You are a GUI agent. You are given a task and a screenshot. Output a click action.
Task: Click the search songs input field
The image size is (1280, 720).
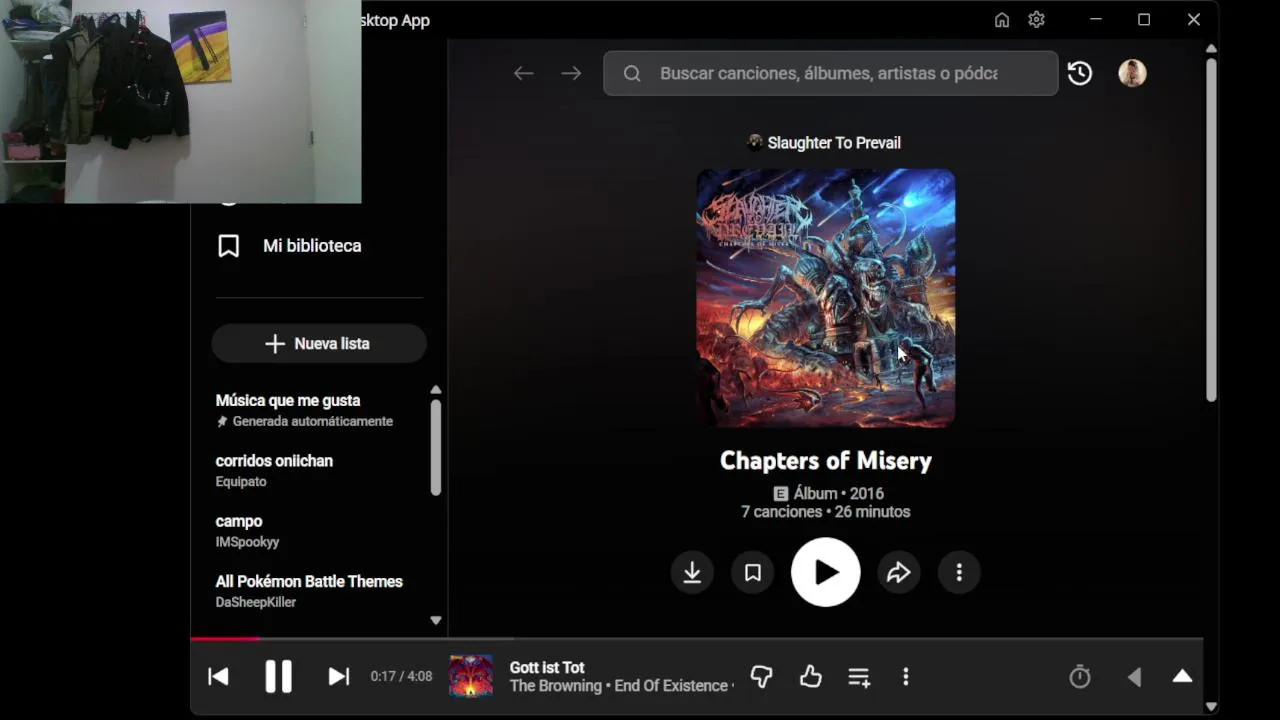(830, 73)
